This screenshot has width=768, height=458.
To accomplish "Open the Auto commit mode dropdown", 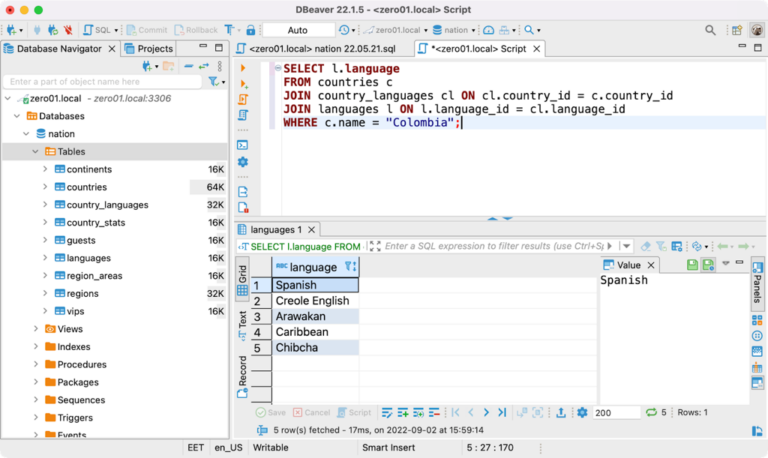I will (298, 30).
